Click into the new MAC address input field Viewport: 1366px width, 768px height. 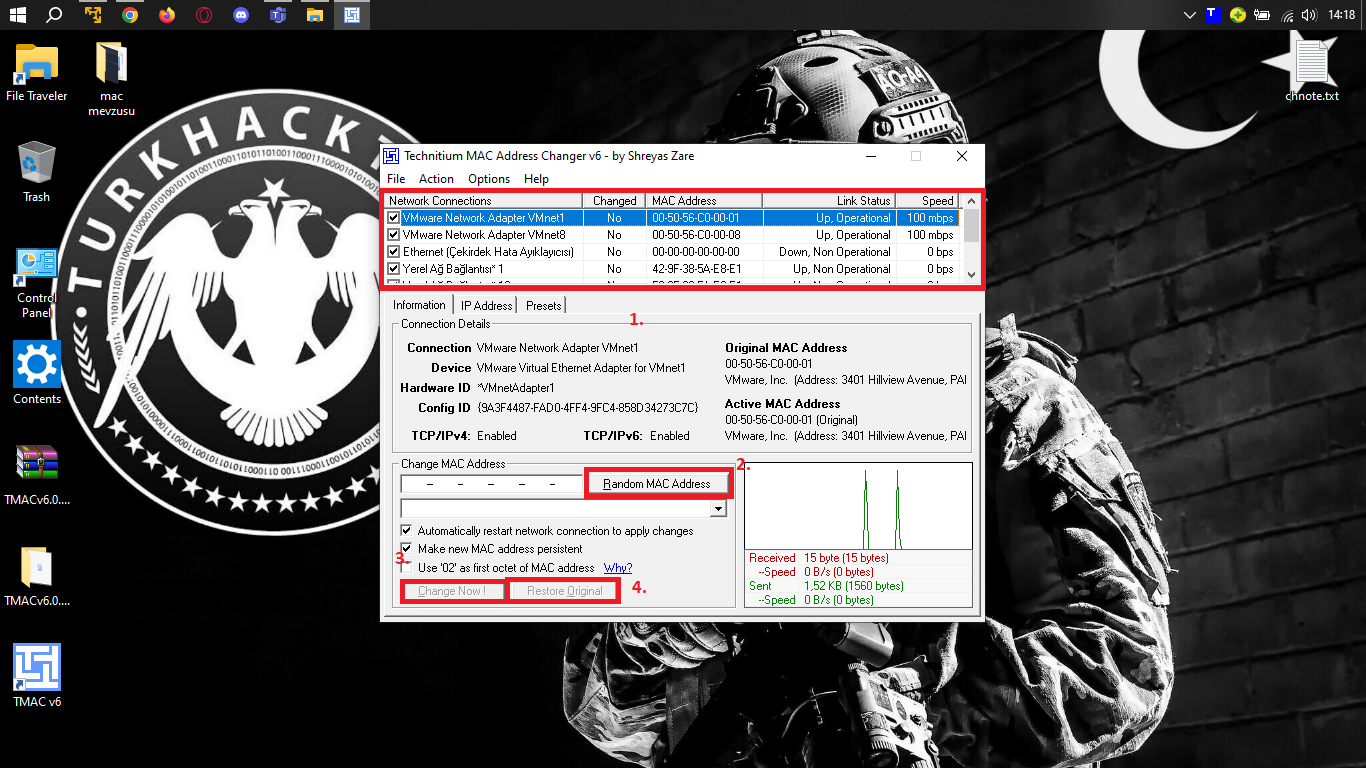tap(492, 484)
